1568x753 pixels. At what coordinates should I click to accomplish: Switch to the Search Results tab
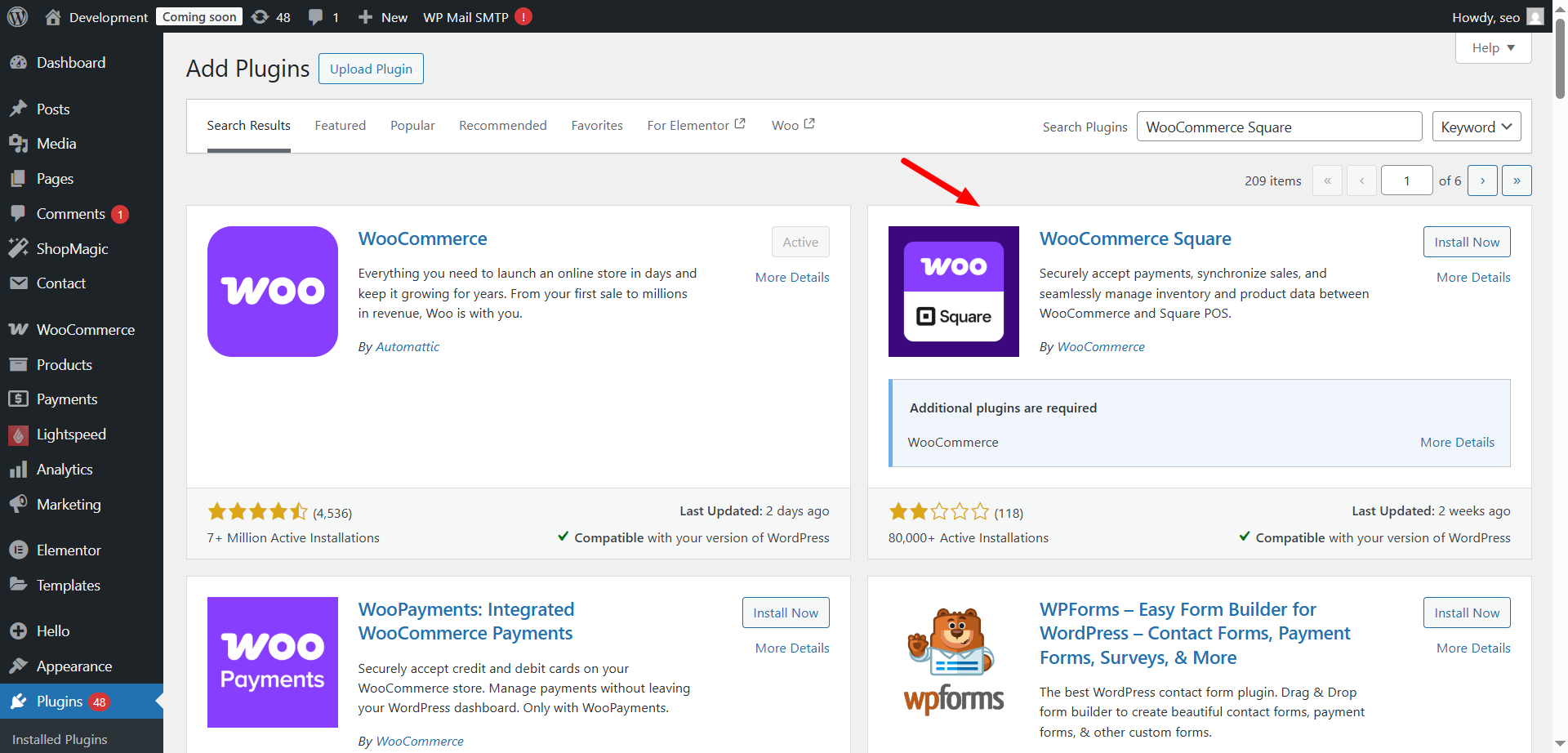coord(248,126)
